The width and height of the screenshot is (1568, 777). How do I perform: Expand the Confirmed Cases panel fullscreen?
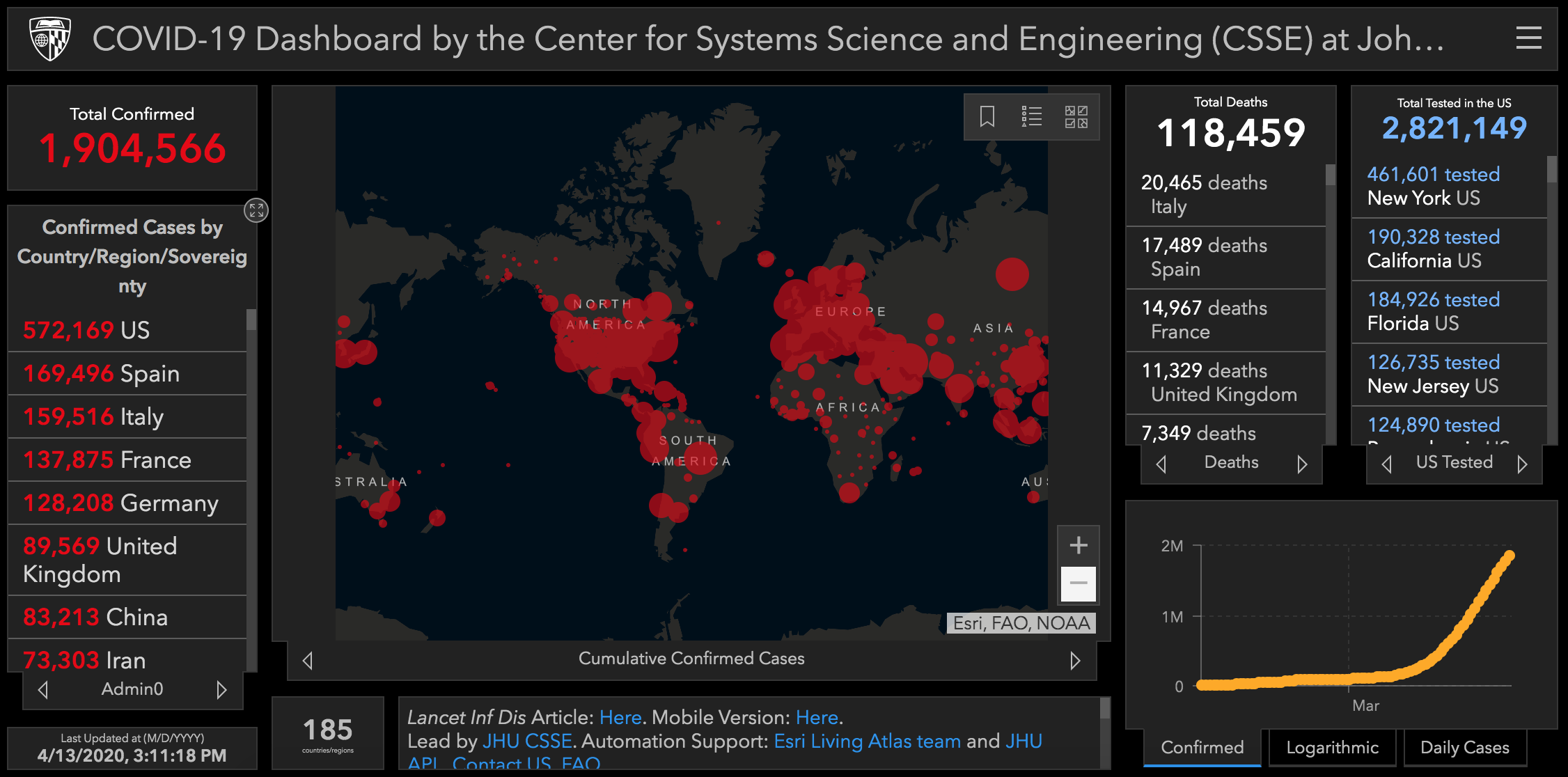[256, 210]
